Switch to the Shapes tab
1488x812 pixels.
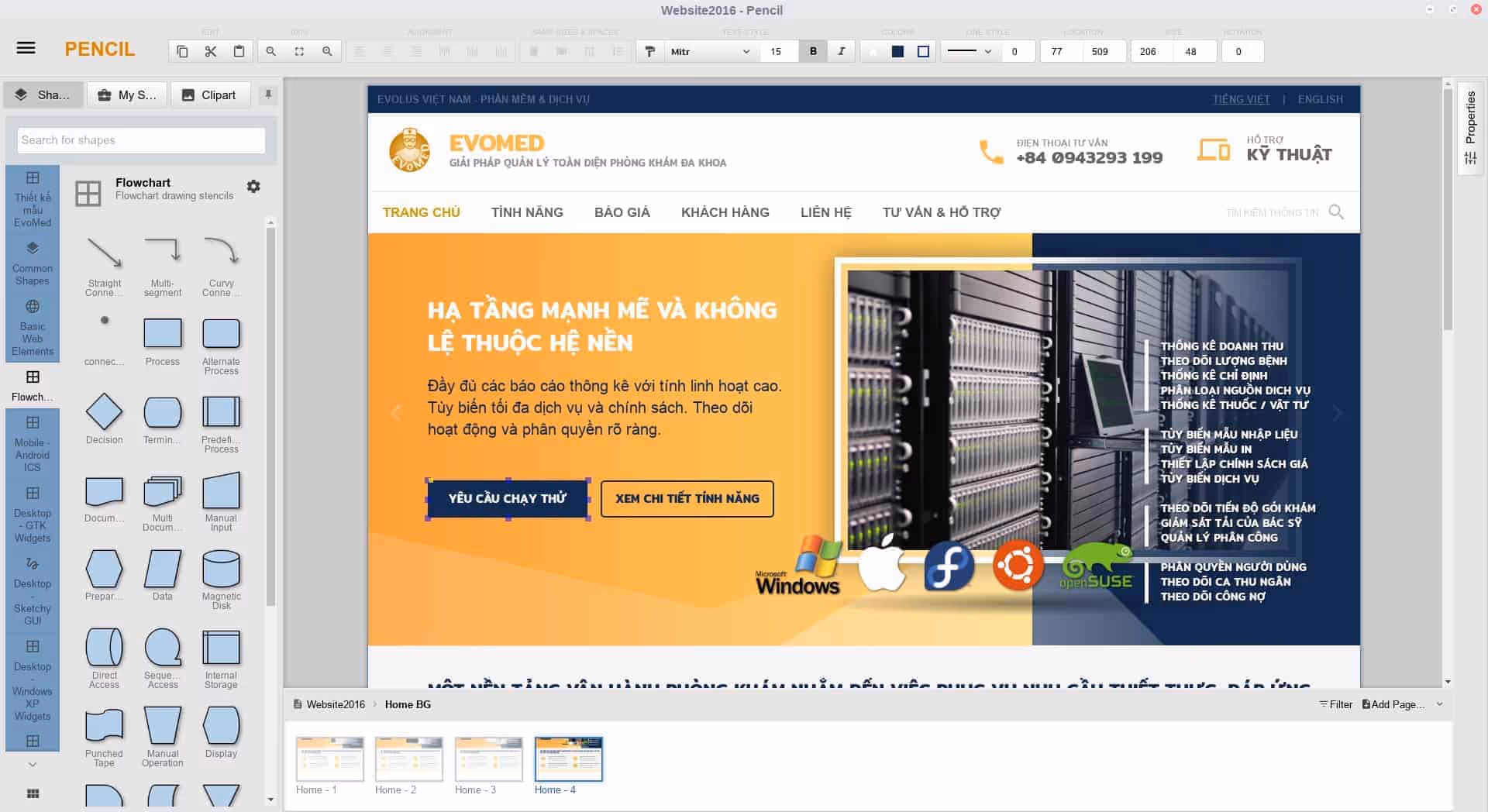43,95
